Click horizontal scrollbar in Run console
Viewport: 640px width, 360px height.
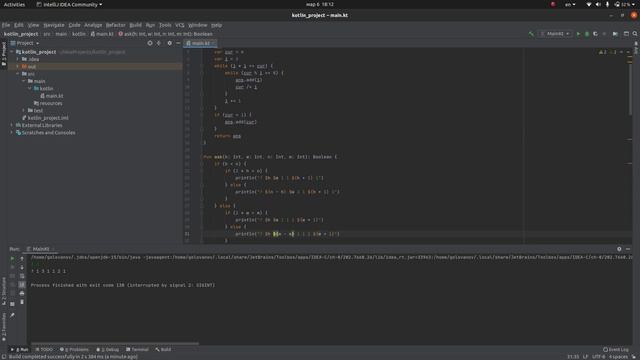tap(115, 344)
